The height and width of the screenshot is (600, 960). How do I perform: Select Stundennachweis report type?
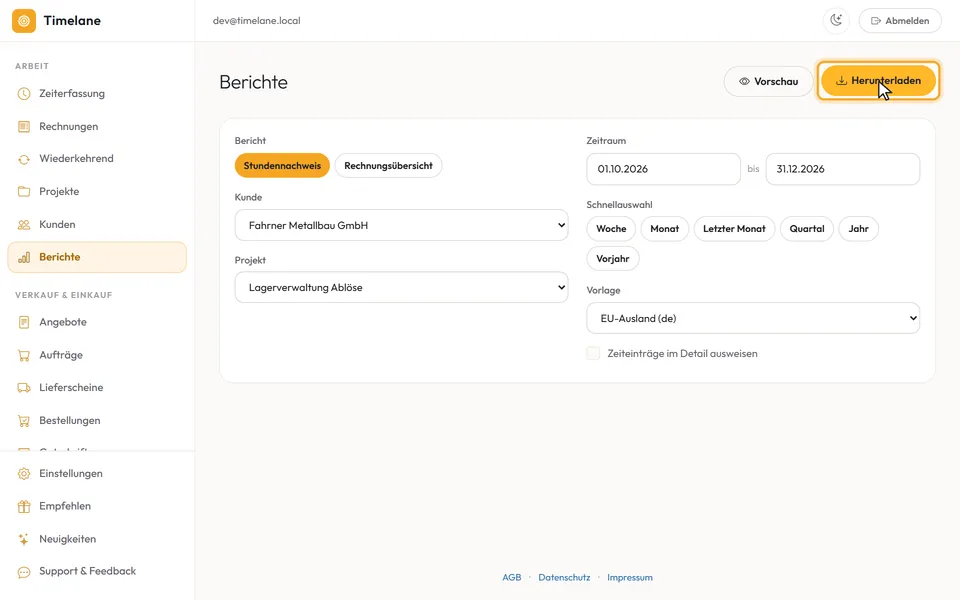point(282,165)
